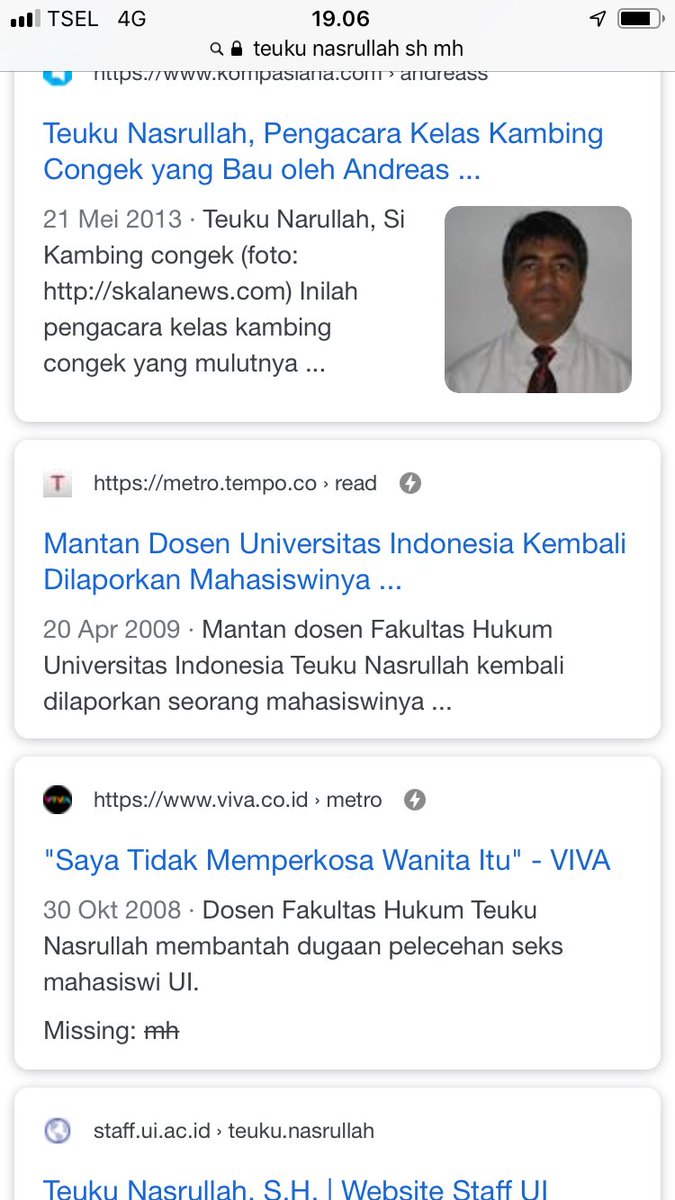Viewport: 675px width, 1200px height.
Task: Tap the VIVA site favicon
Action: click(x=58, y=800)
